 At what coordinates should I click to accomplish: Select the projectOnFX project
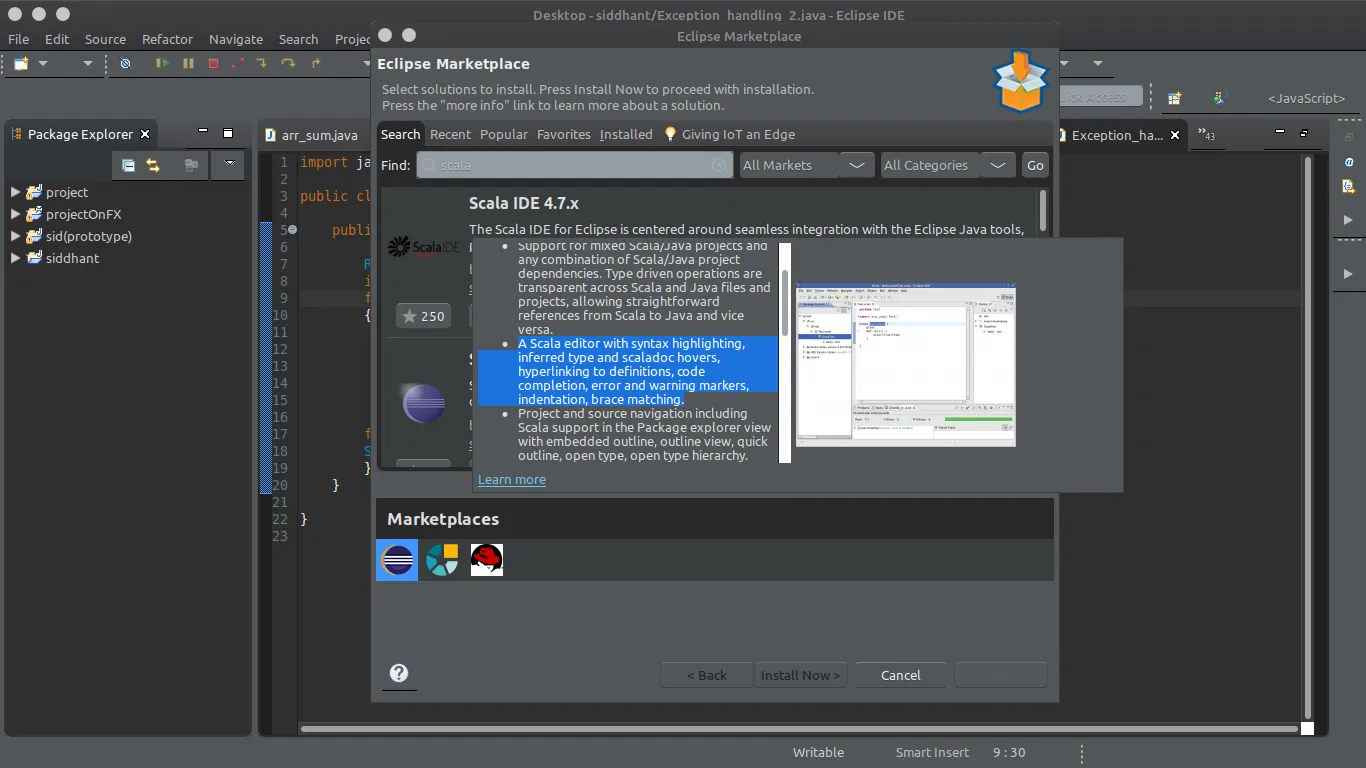(x=83, y=214)
